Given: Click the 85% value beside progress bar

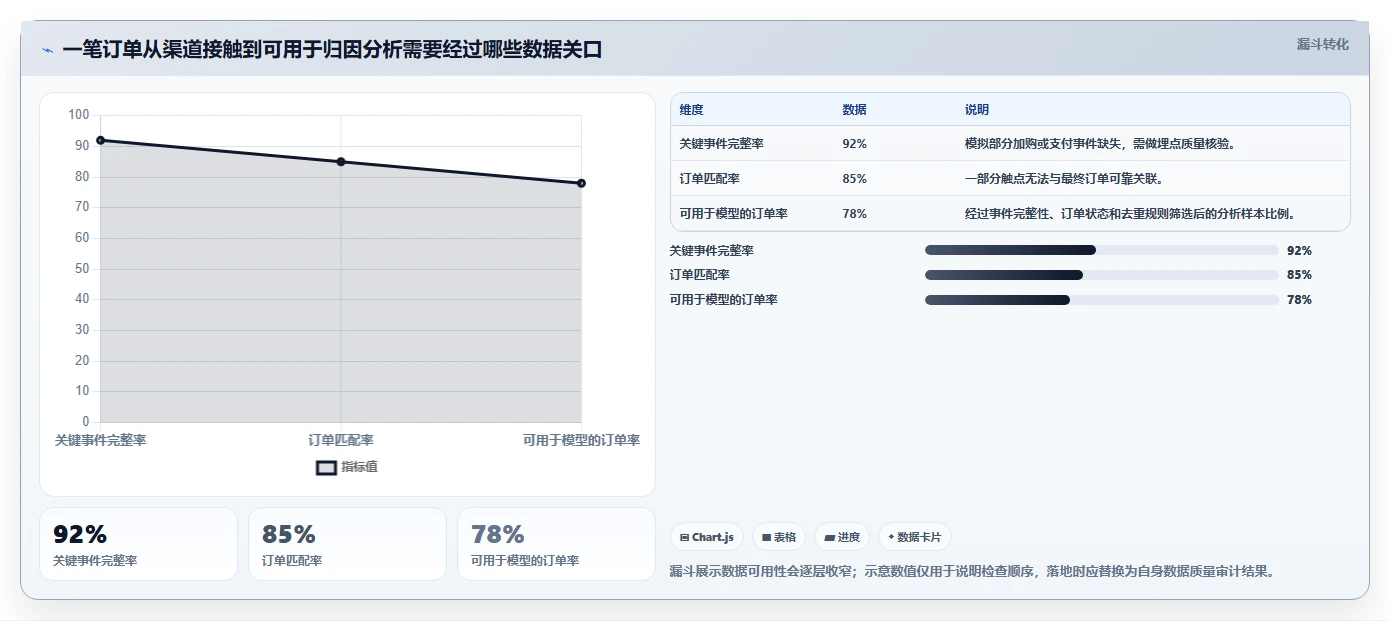Looking at the screenshot, I should [x=1299, y=275].
